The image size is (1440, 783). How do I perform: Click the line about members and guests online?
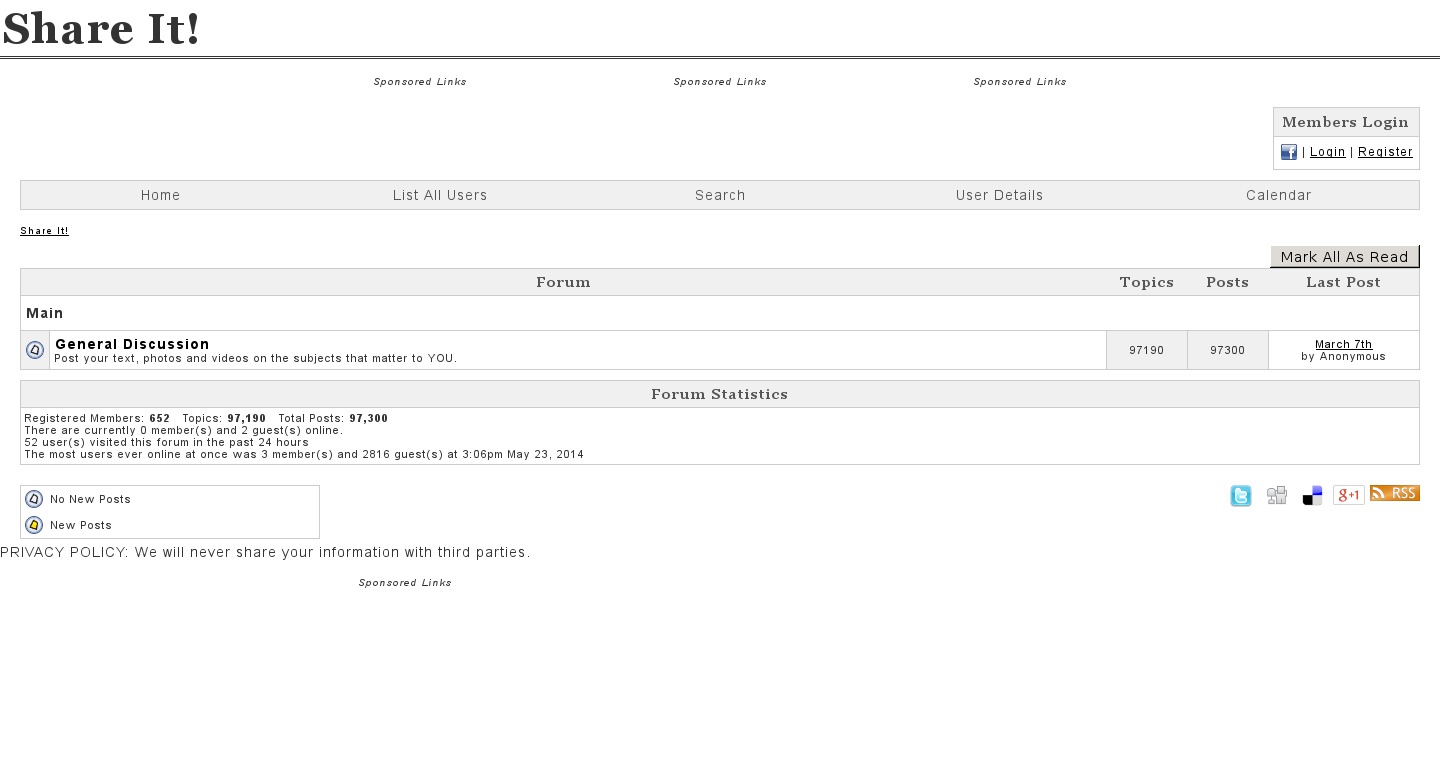(183, 430)
